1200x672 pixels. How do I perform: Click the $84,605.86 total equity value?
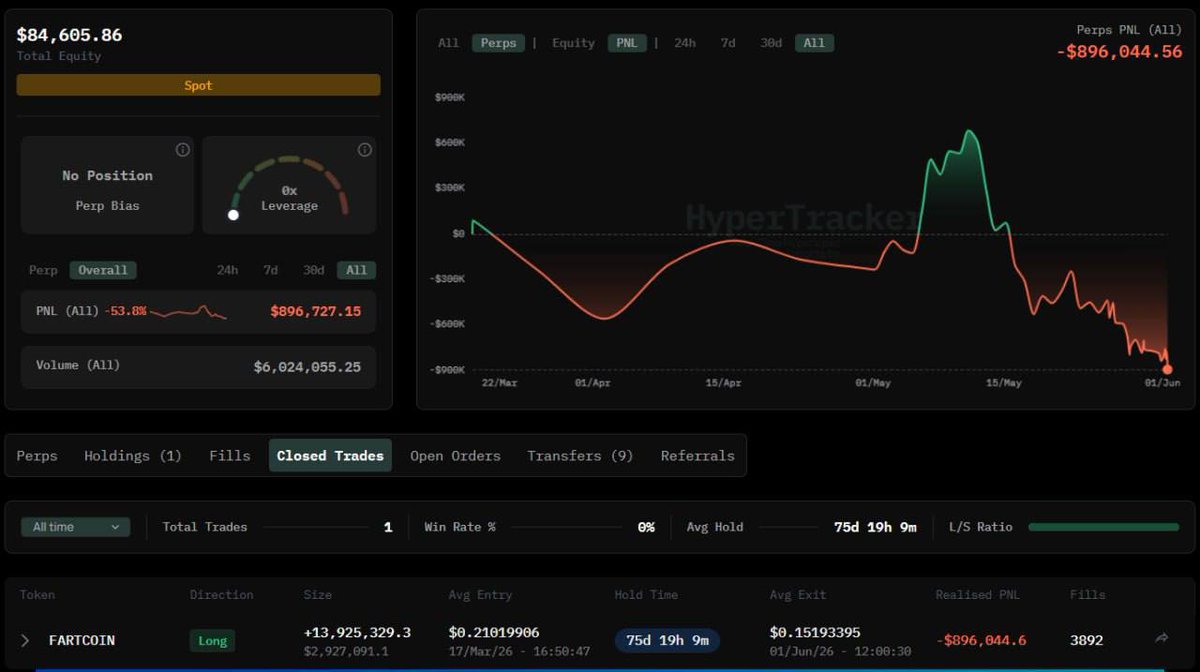point(69,35)
